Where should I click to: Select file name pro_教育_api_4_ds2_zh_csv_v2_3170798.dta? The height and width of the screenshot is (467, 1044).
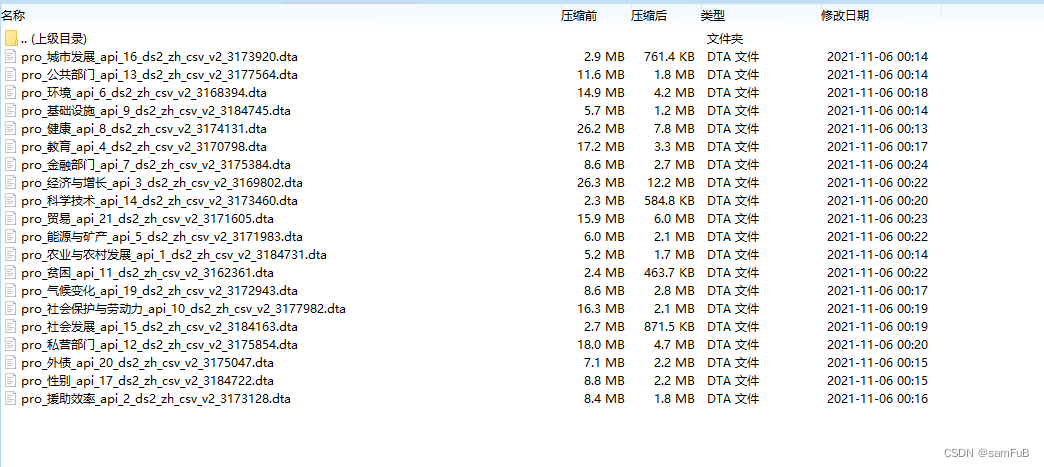[x=146, y=147]
